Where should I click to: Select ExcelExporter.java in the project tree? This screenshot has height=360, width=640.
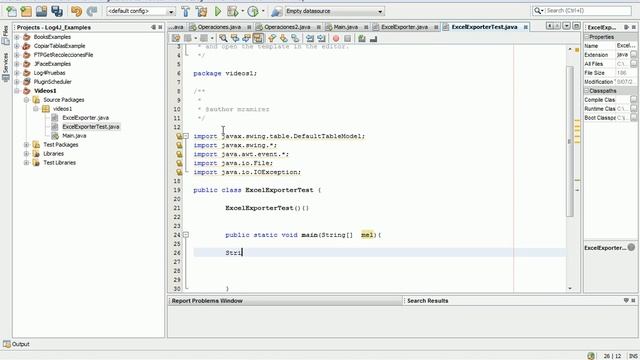85,118
